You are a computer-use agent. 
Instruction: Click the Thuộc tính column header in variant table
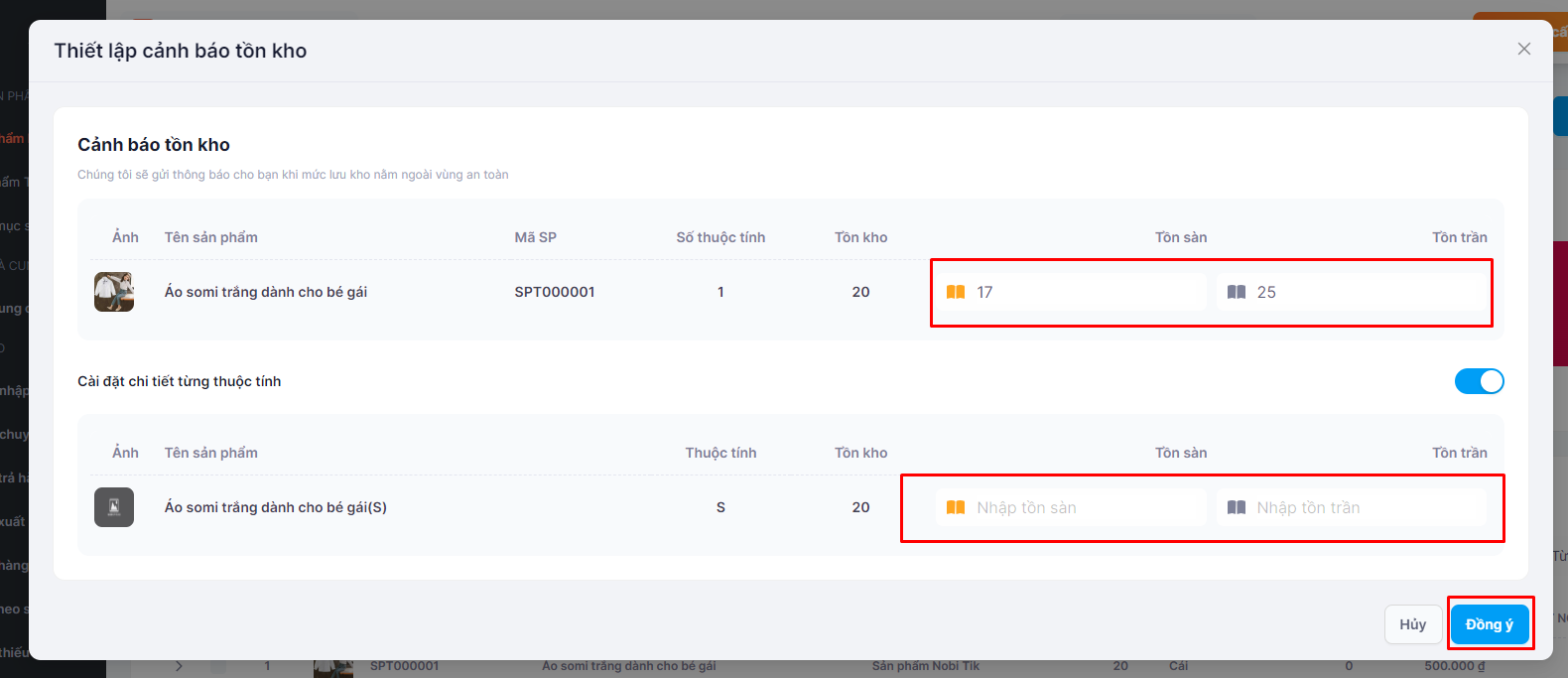pyautogui.click(x=720, y=453)
